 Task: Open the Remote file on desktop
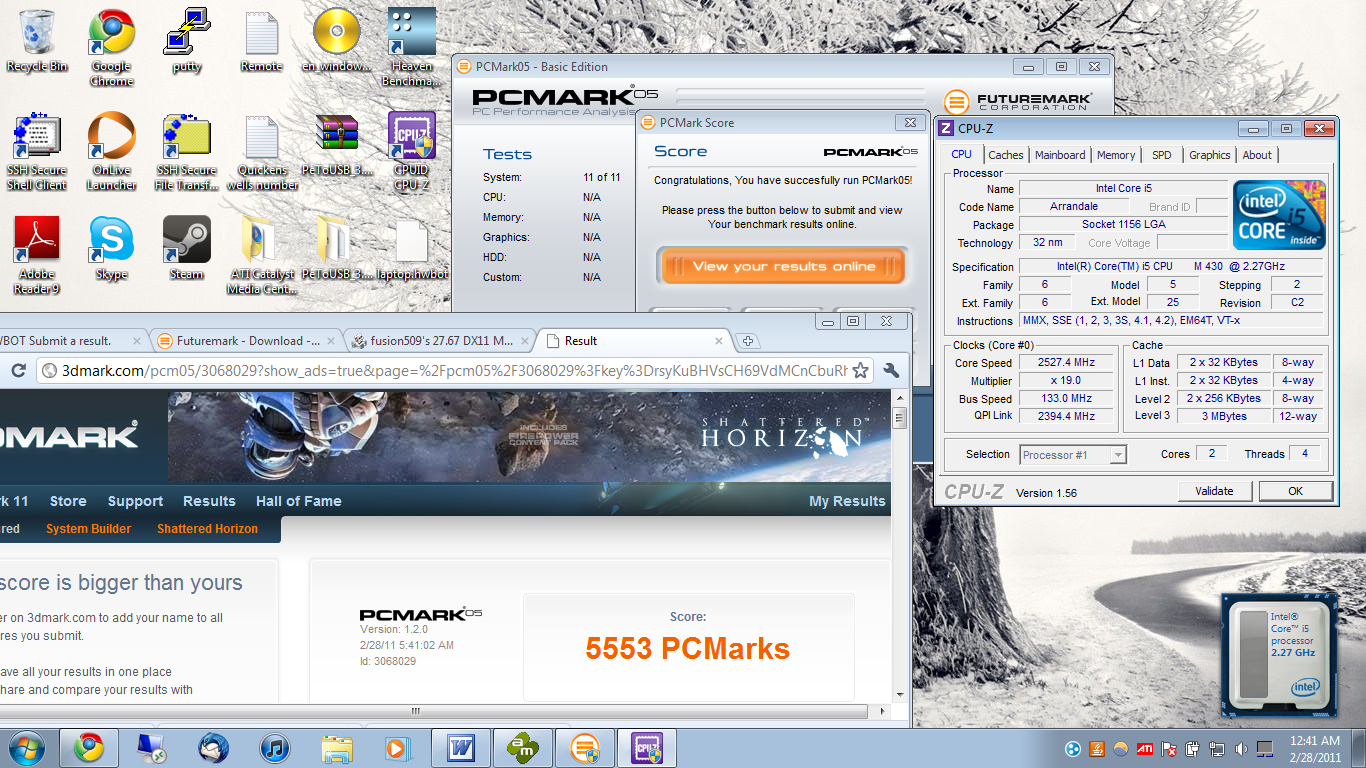(x=261, y=41)
